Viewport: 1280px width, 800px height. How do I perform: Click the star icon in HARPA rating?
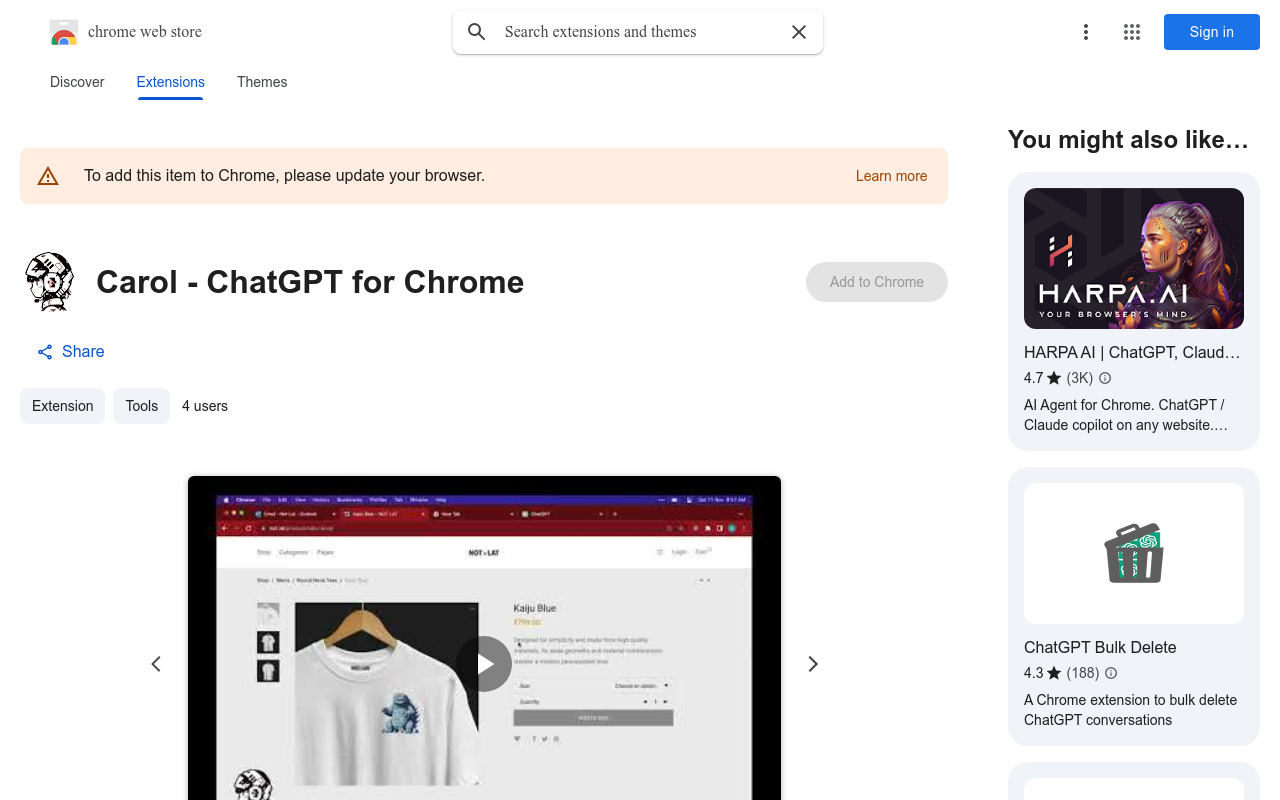tap(1054, 378)
